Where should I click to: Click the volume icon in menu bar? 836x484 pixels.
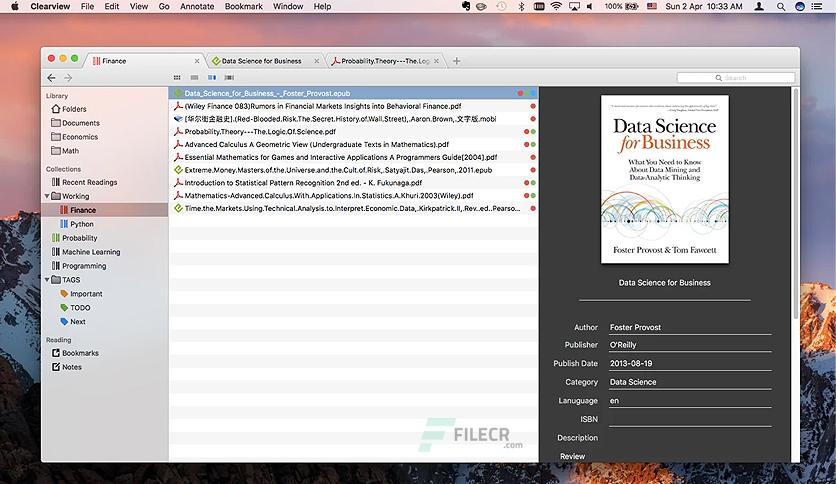pyautogui.click(x=590, y=6)
